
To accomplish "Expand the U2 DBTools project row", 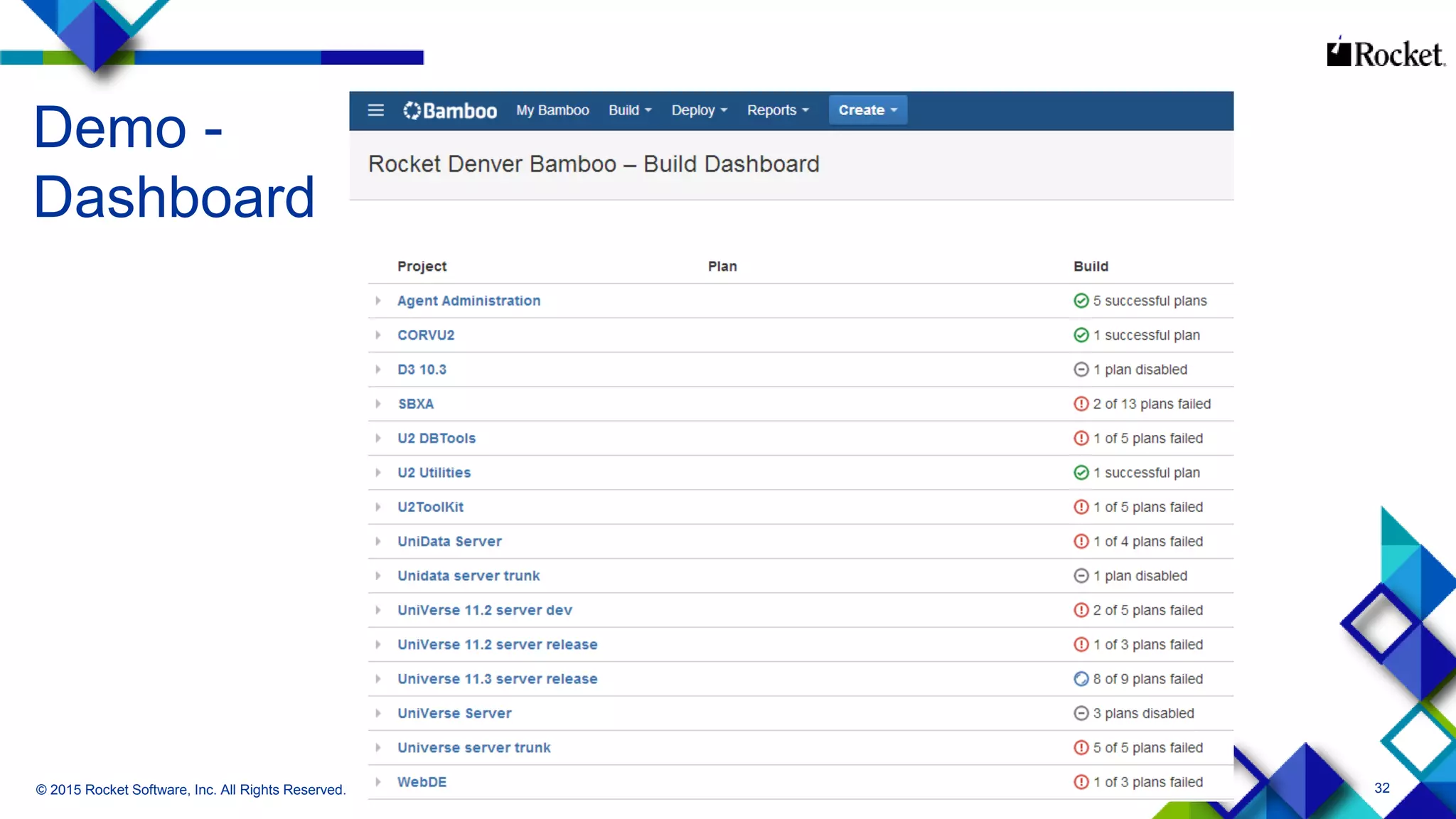I will tap(378, 438).
